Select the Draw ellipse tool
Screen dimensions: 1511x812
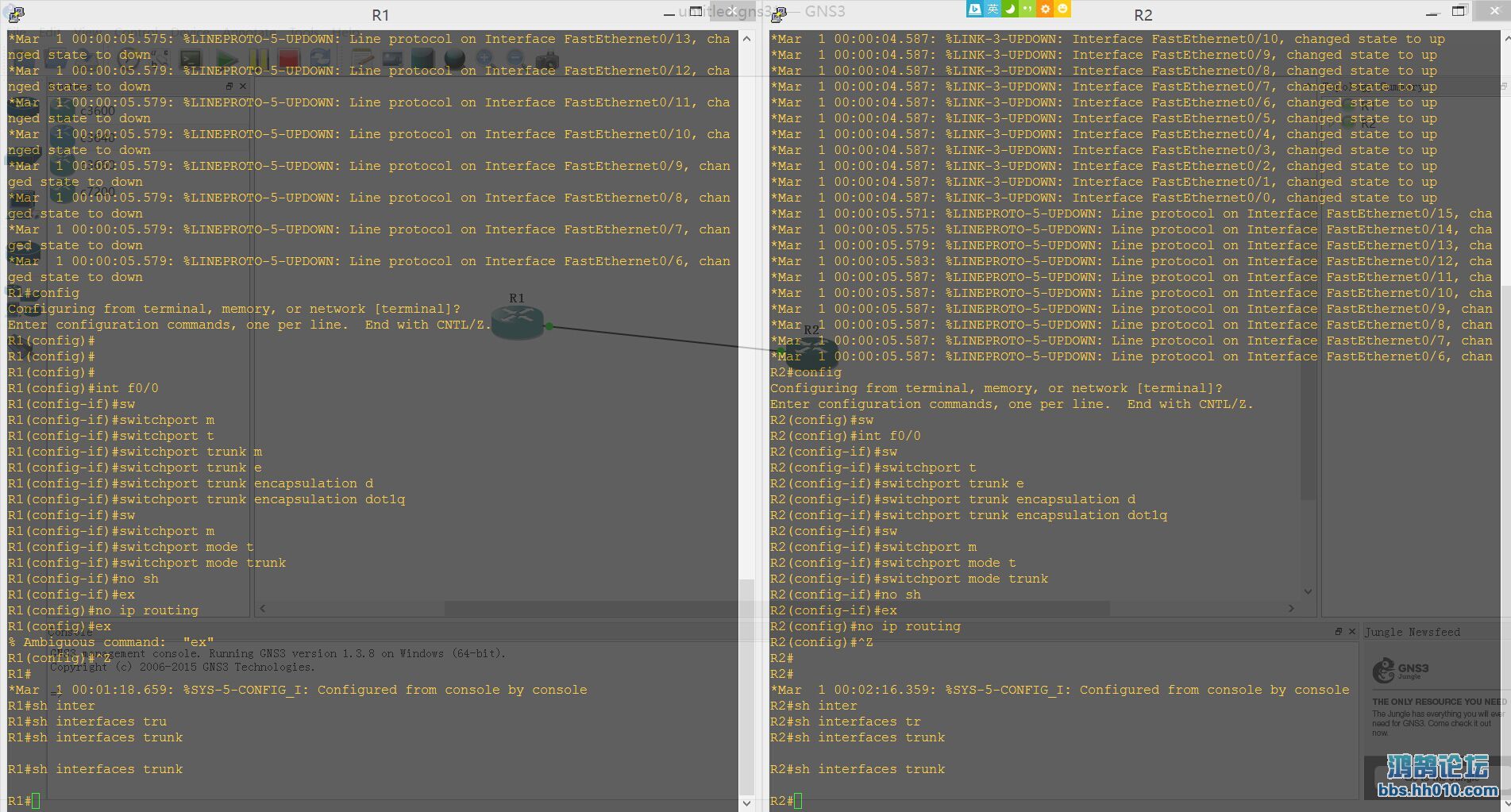tap(454, 59)
